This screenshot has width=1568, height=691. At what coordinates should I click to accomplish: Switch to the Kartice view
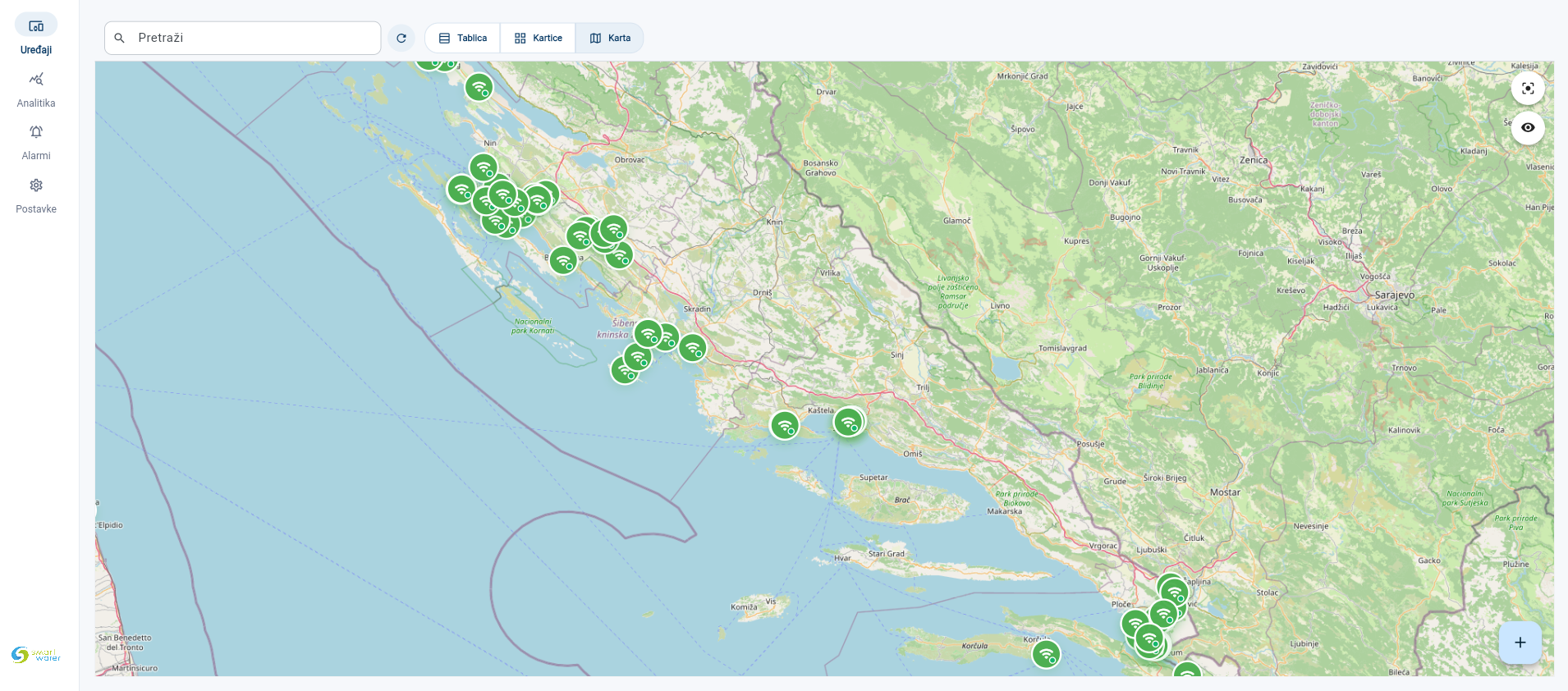pyautogui.click(x=539, y=38)
